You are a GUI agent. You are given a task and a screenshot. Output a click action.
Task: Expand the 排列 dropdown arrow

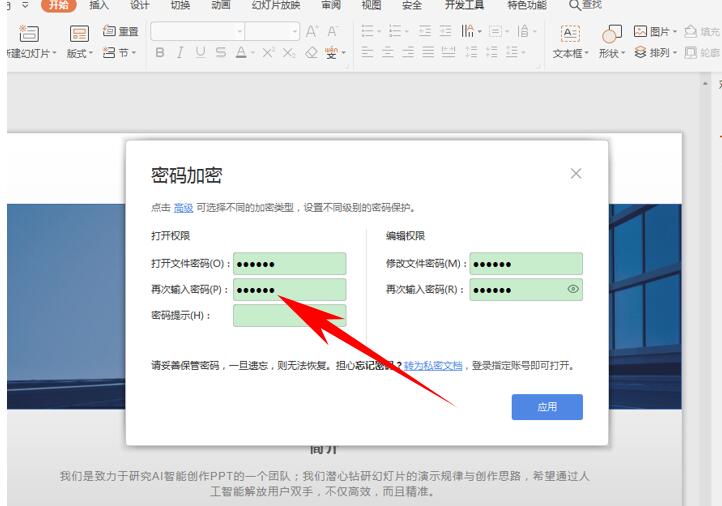675,53
